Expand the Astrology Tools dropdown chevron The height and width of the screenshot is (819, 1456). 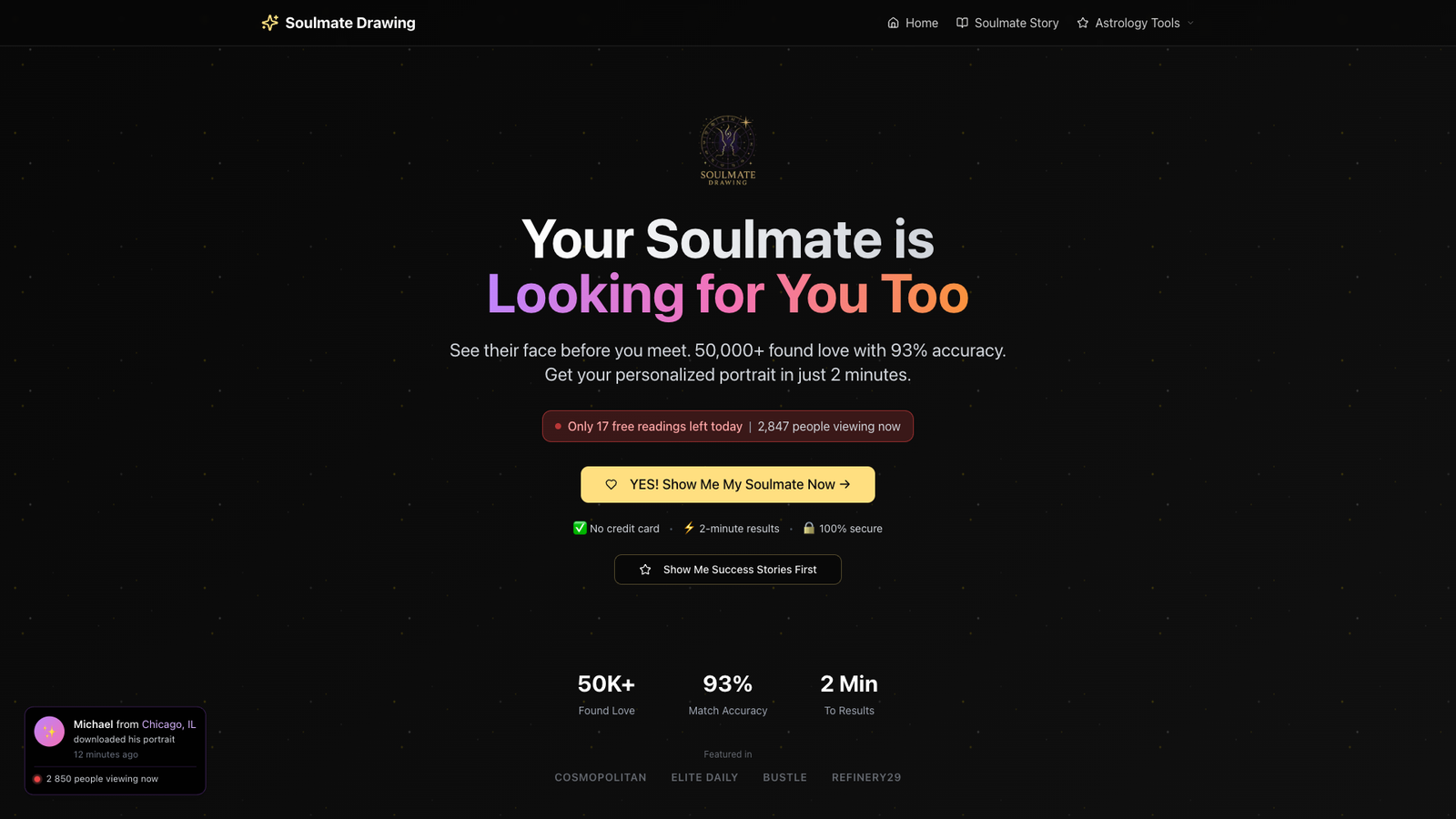[1190, 23]
